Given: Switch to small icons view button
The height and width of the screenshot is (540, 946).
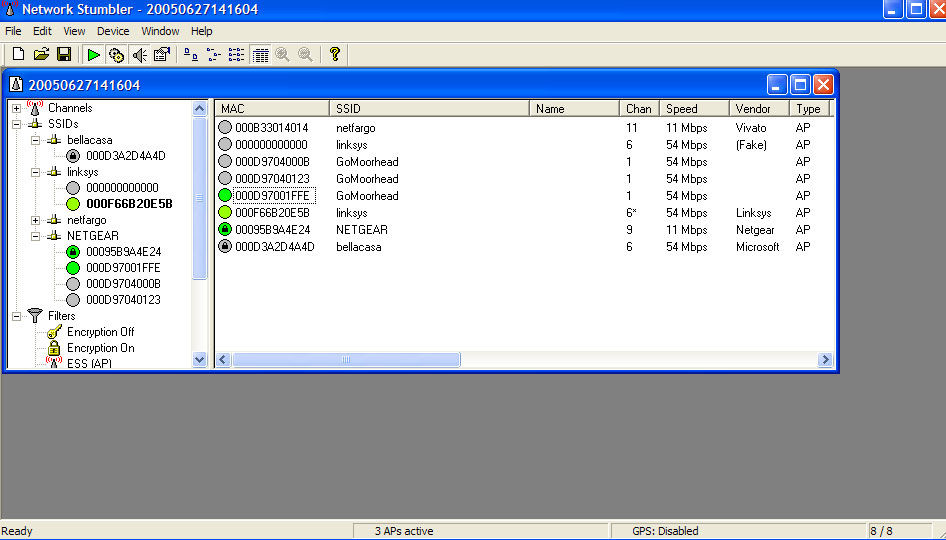Looking at the screenshot, I should coord(214,55).
